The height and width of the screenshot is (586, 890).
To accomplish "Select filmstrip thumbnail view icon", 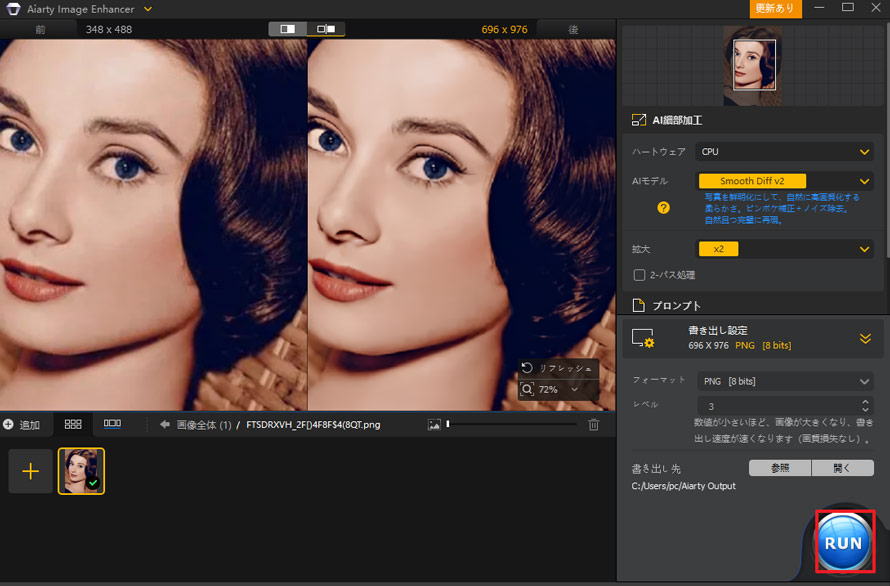I will tap(112, 425).
